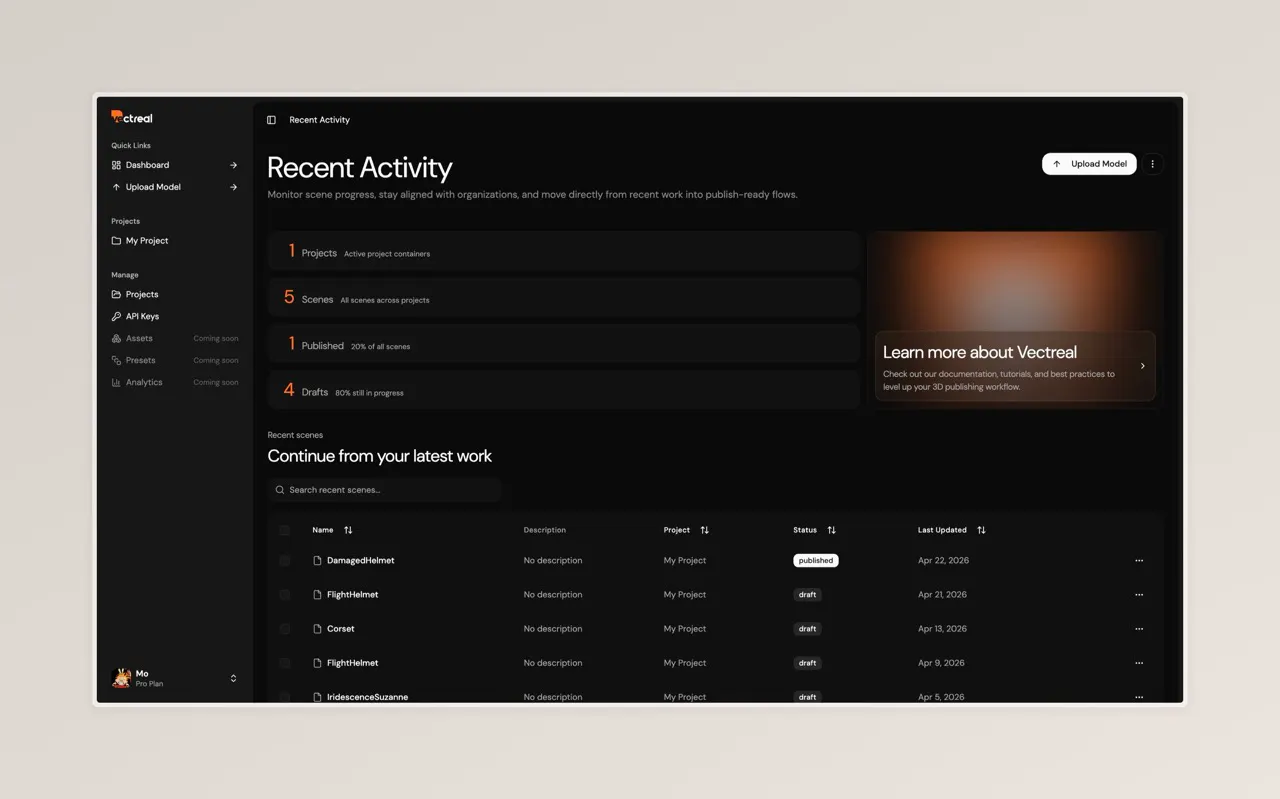Click the Description column header
Screen dimensions: 1280x799
click(545, 530)
